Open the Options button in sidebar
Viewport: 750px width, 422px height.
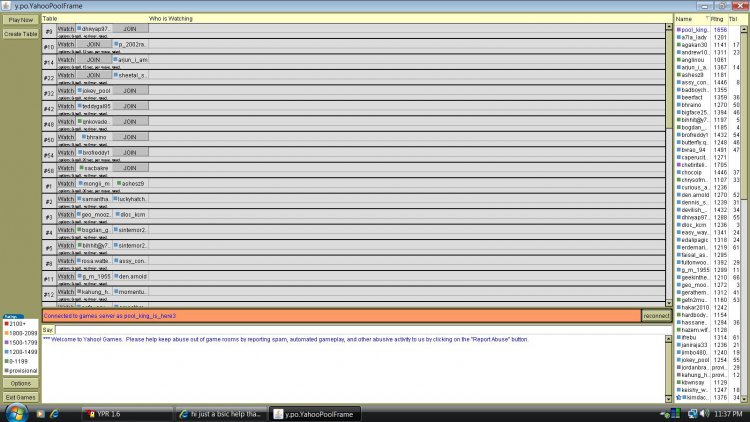pos(21,383)
